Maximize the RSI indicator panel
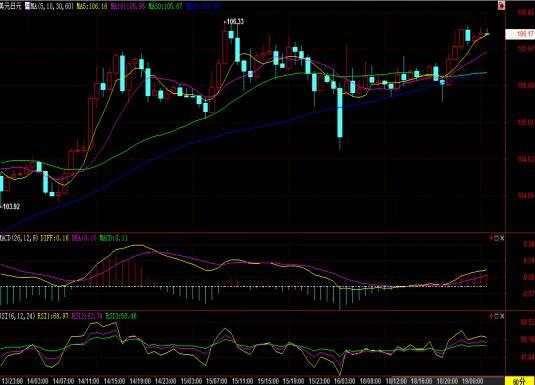This screenshot has height=385, width=535. 496,316
